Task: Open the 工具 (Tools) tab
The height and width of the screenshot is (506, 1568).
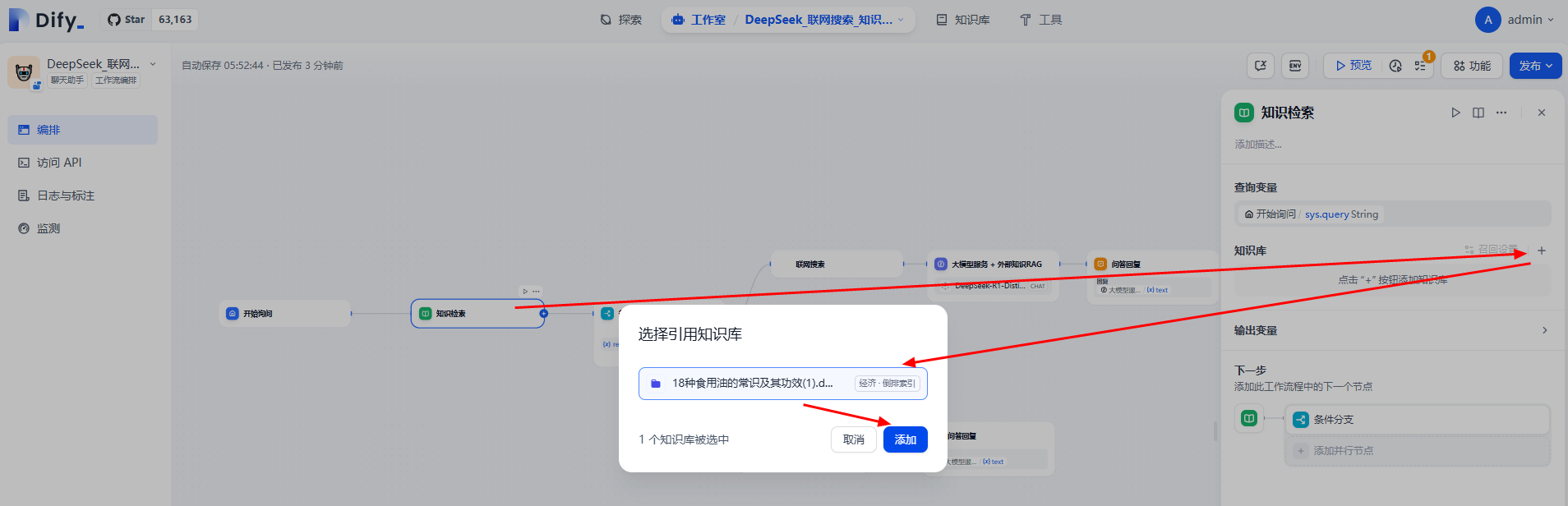Action: coord(1040,20)
